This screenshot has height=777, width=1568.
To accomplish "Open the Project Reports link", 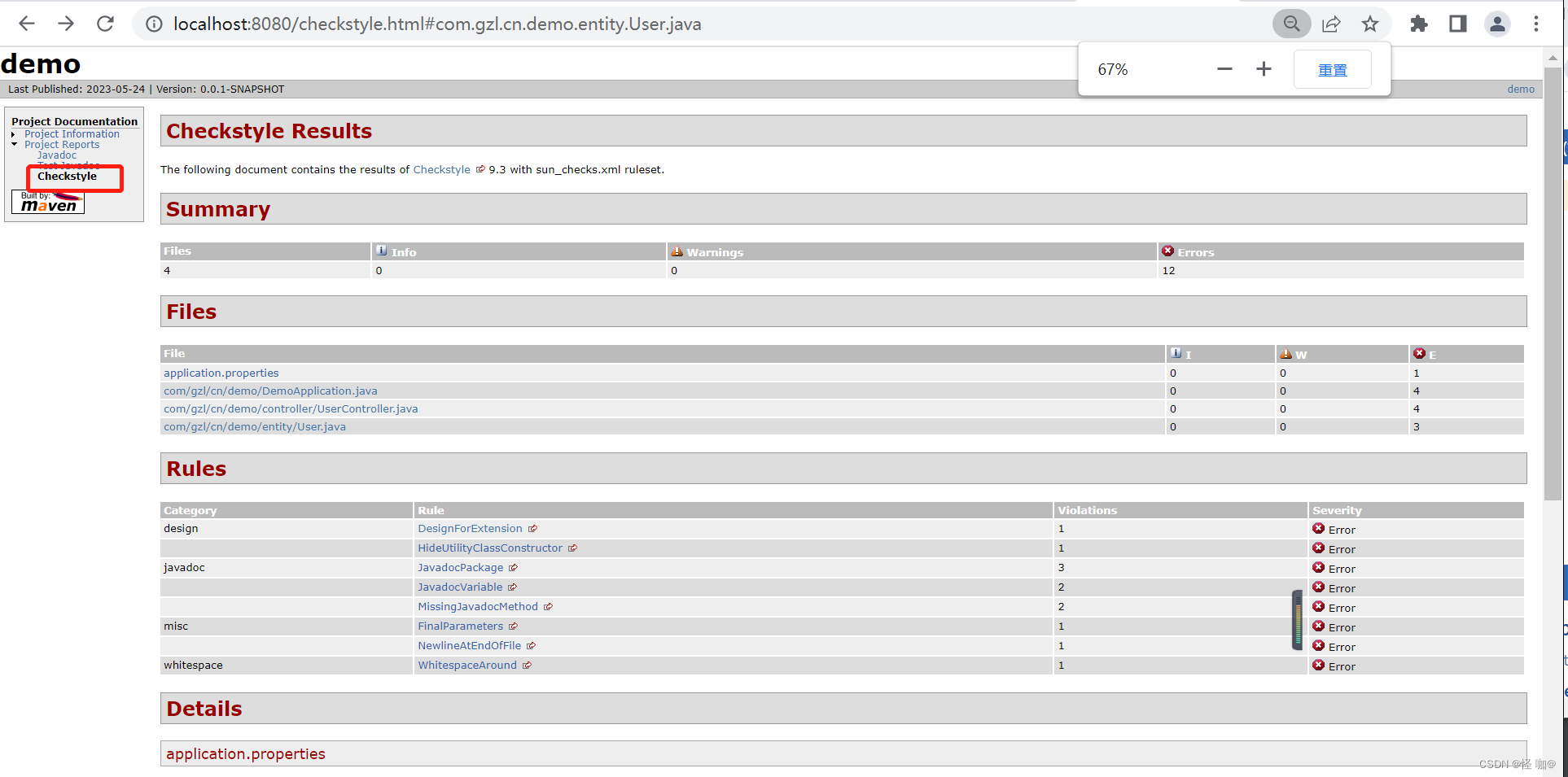I will (x=62, y=145).
